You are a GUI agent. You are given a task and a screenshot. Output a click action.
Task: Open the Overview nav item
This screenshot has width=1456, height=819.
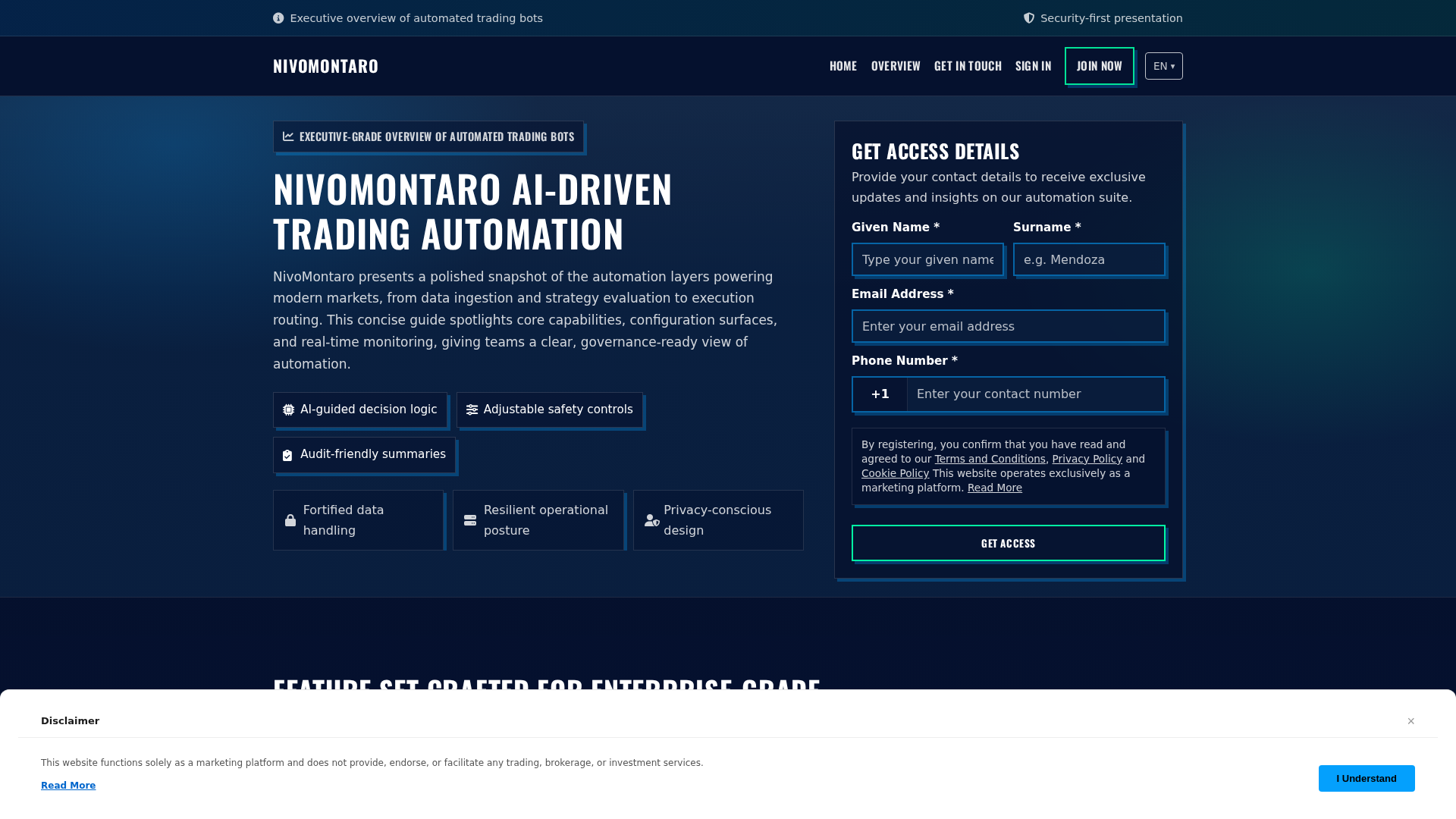[x=896, y=66]
